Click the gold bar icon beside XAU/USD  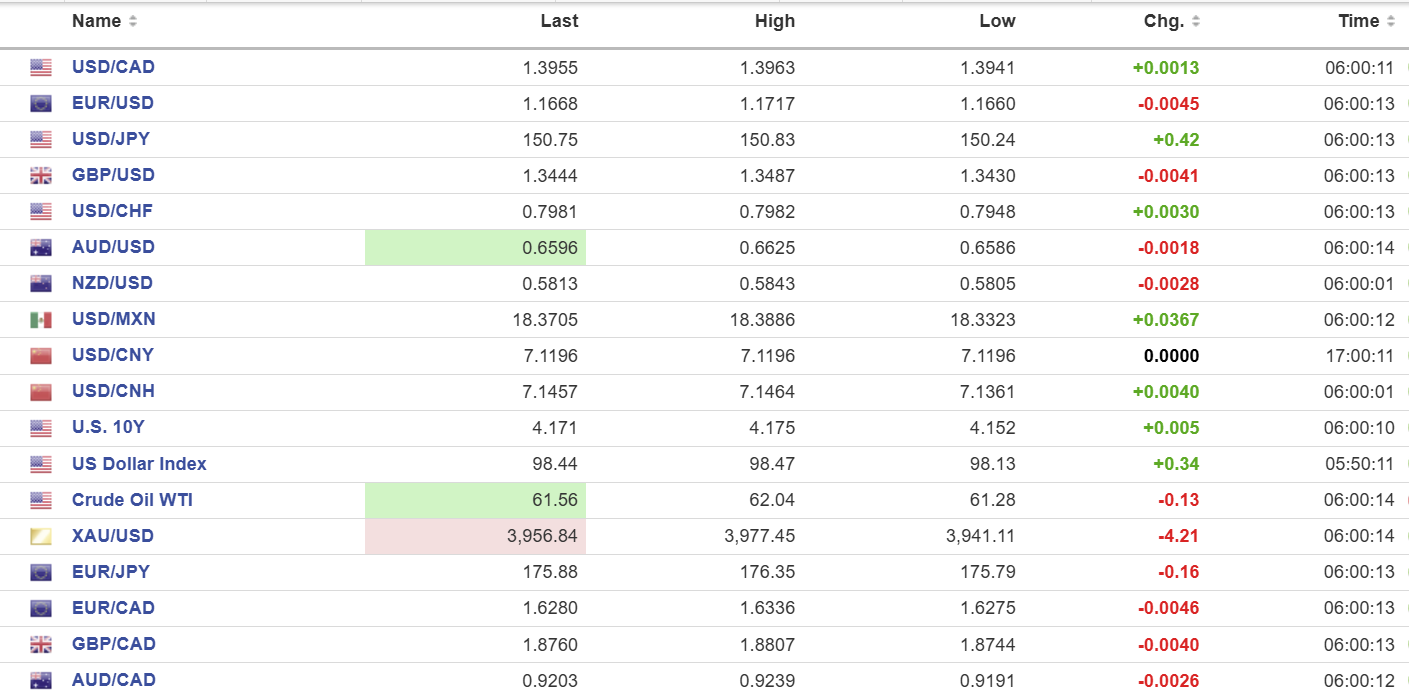pos(40,537)
